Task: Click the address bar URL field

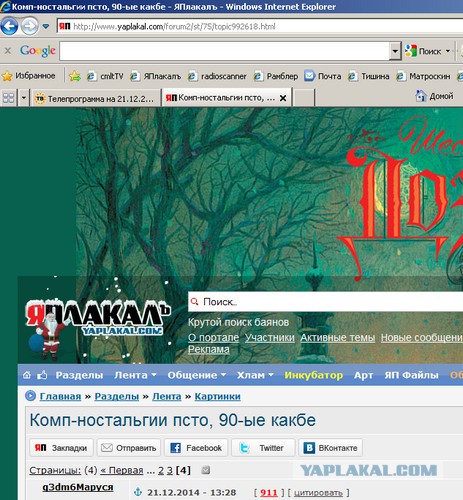Action: pos(260,27)
